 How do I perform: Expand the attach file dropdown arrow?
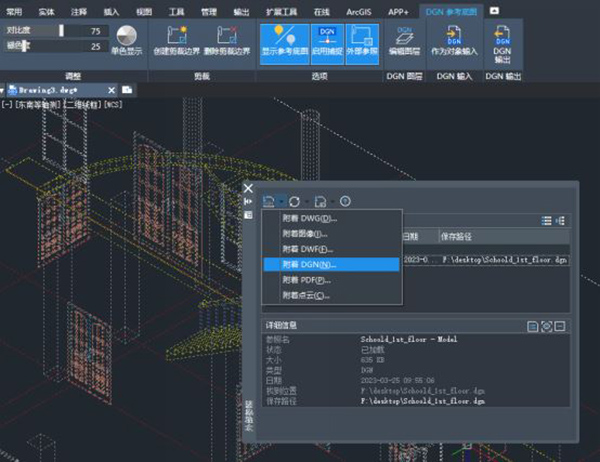pyautogui.click(x=283, y=200)
